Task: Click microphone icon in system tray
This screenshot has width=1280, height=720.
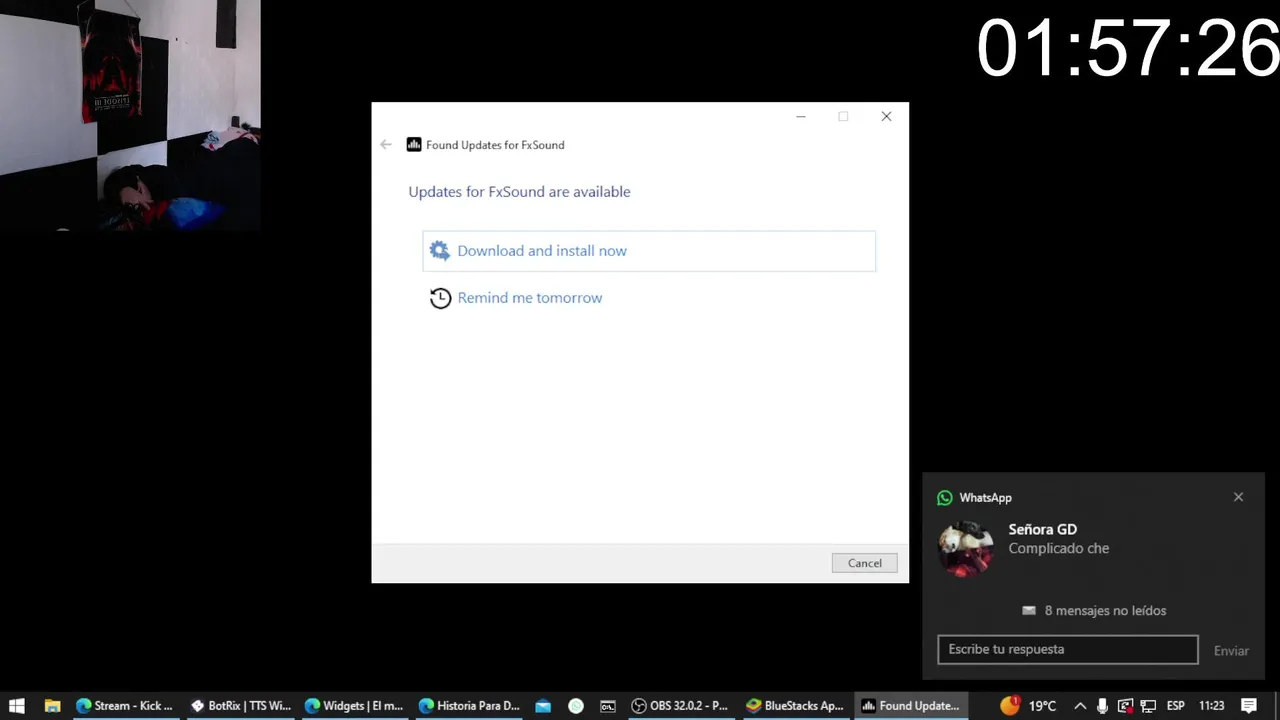Action: point(1102,706)
